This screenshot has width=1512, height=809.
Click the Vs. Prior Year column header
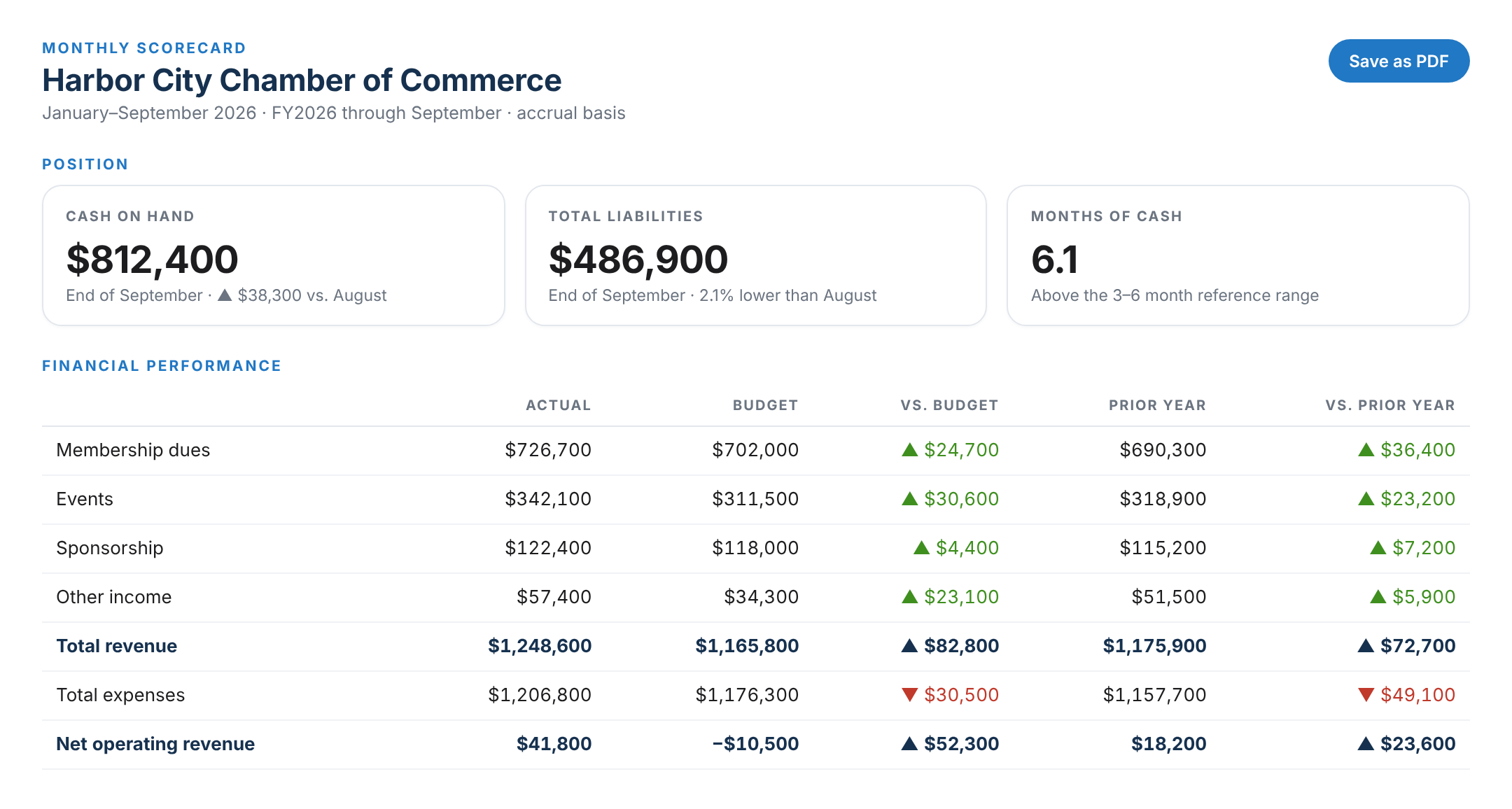[x=1390, y=405]
